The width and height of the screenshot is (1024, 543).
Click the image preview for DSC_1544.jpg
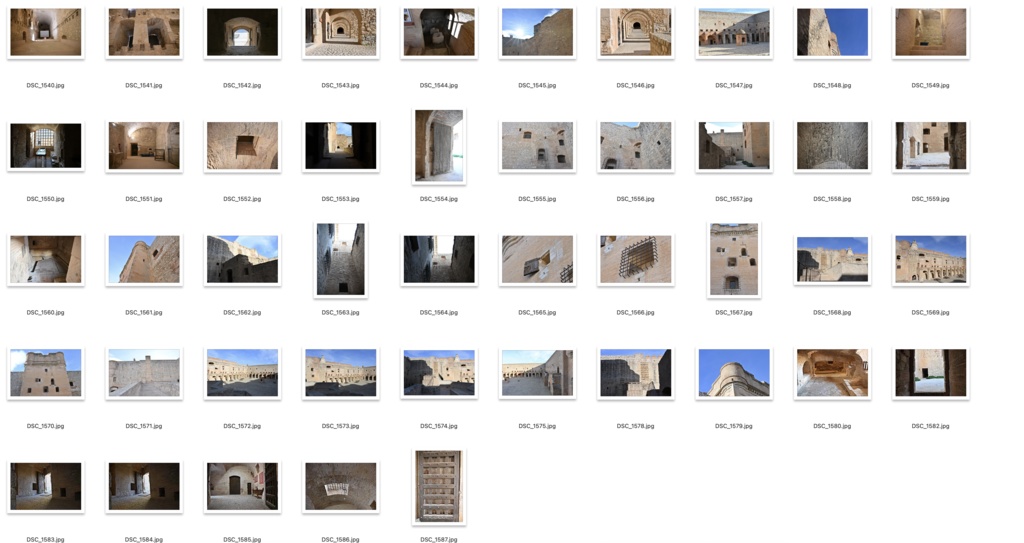click(439, 32)
